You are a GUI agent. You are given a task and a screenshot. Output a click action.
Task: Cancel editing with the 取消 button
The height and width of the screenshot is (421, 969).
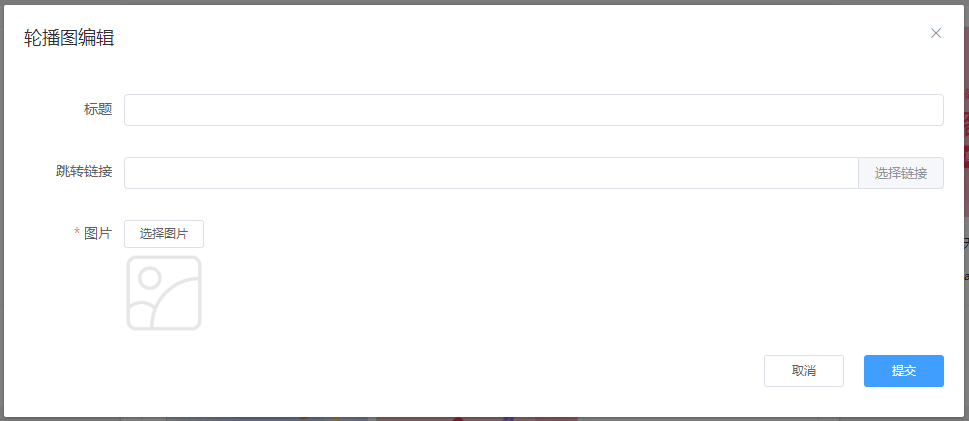pos(804,371)
